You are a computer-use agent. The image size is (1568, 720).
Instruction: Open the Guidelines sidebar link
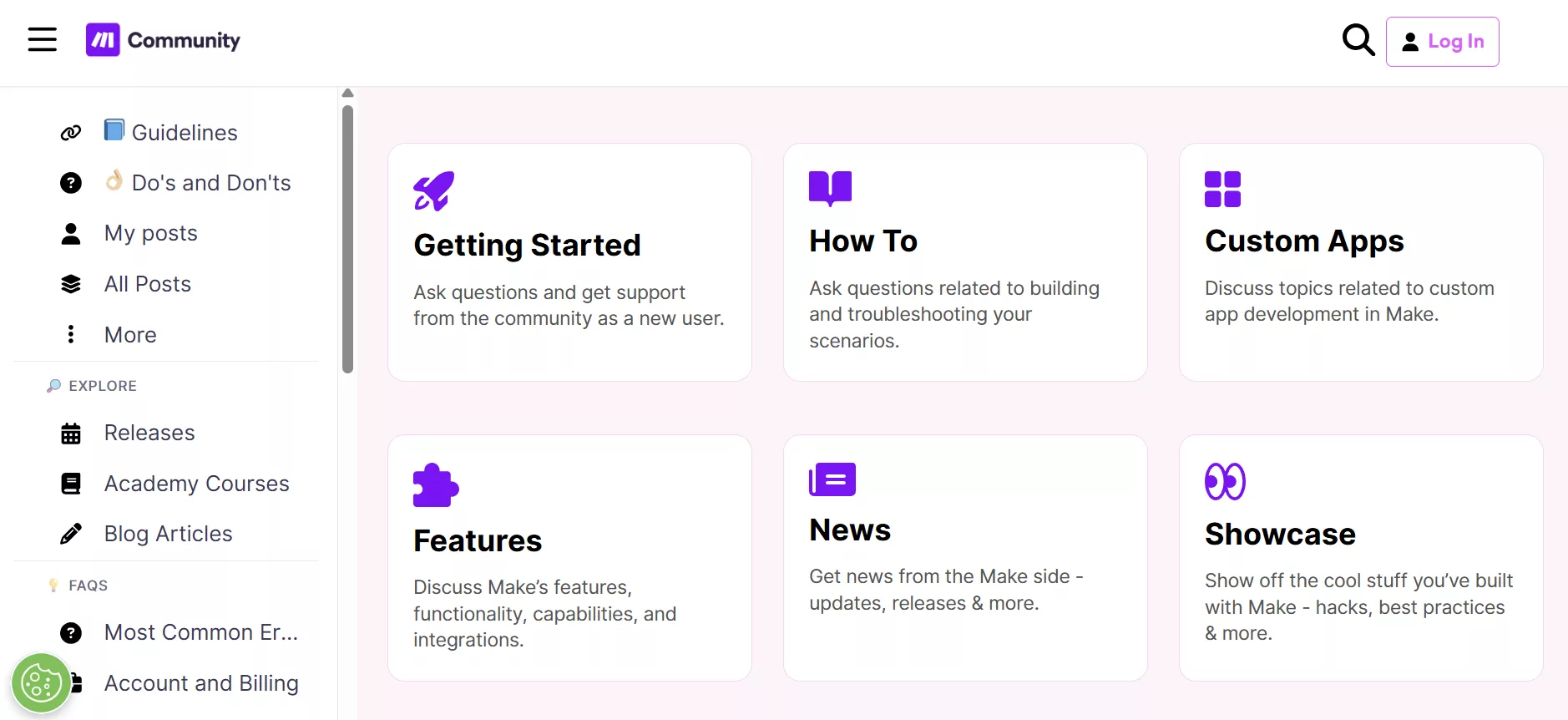(185, 133)
